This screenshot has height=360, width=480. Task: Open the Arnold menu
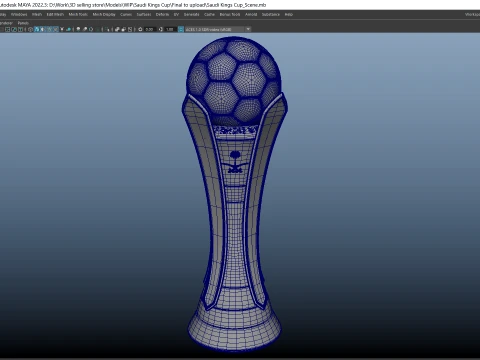[251, 14]
